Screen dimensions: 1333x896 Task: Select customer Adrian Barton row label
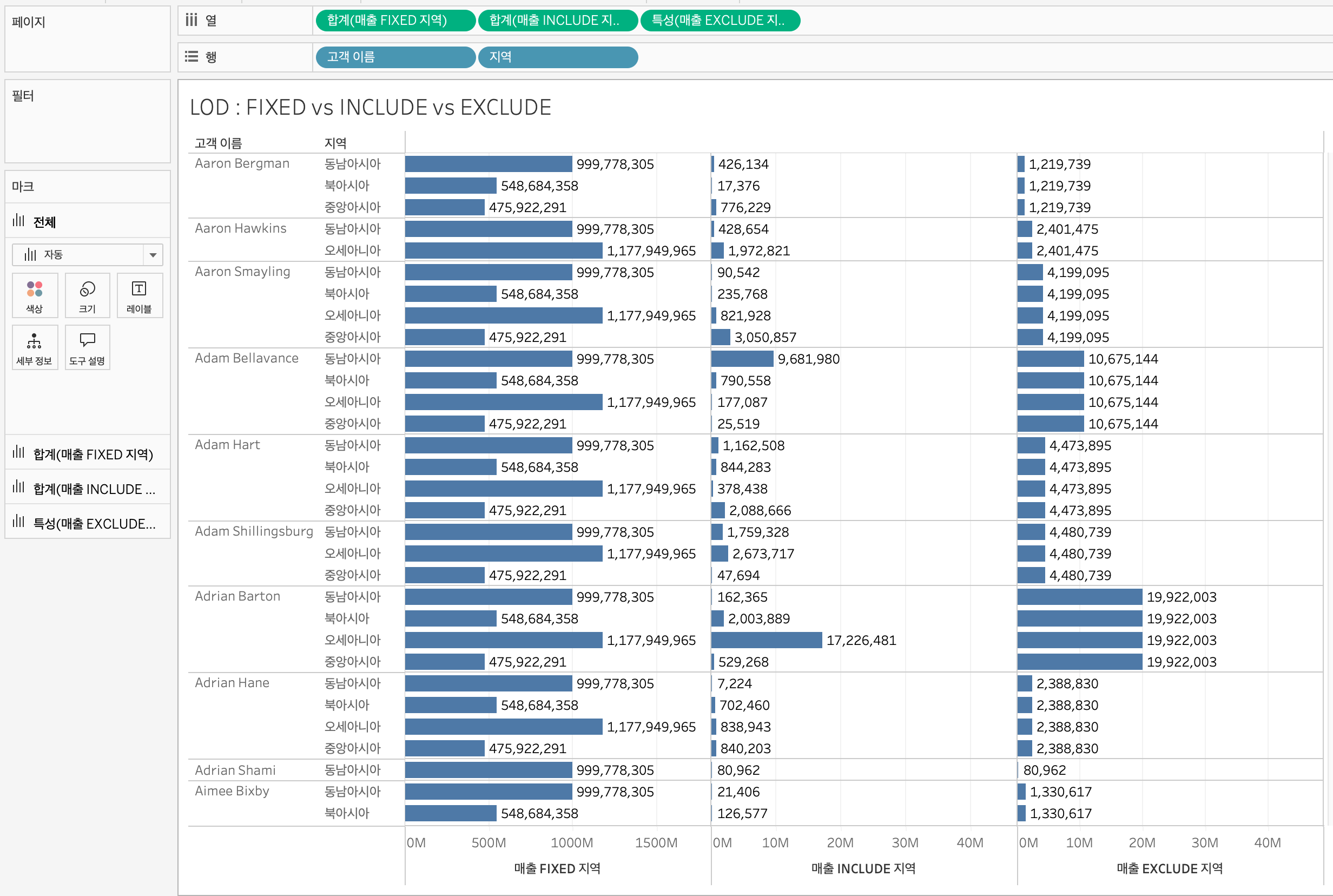(237, 596)
